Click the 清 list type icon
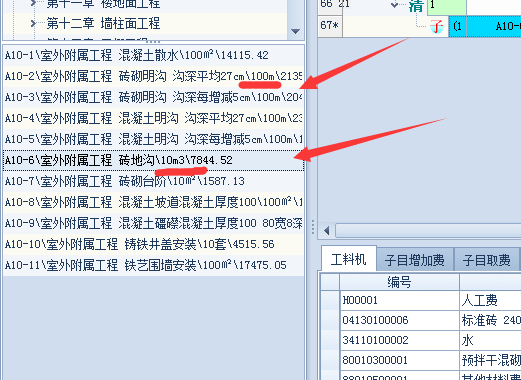The image size is (521, 380). pos(416,5)
